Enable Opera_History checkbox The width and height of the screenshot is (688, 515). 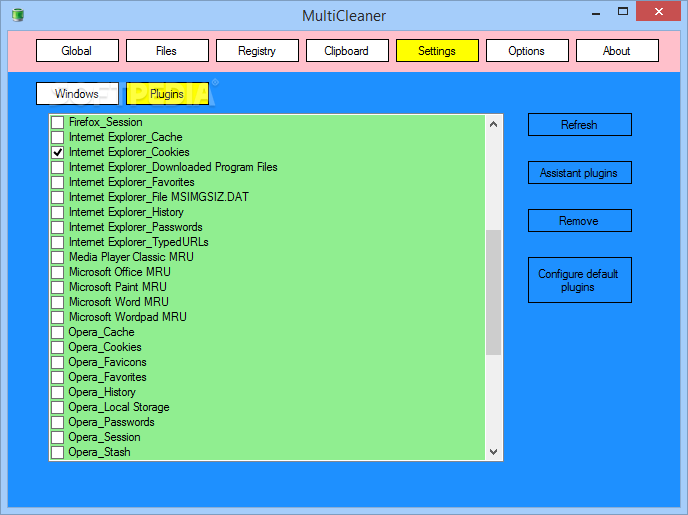pyautogui.click(x=57, y=392)
